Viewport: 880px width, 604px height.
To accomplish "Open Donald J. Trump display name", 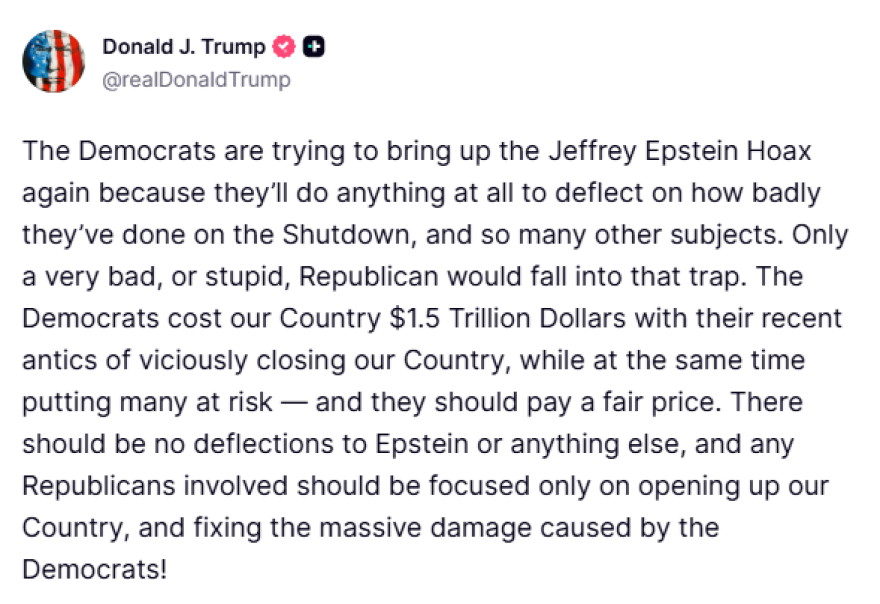I will 184,47.
